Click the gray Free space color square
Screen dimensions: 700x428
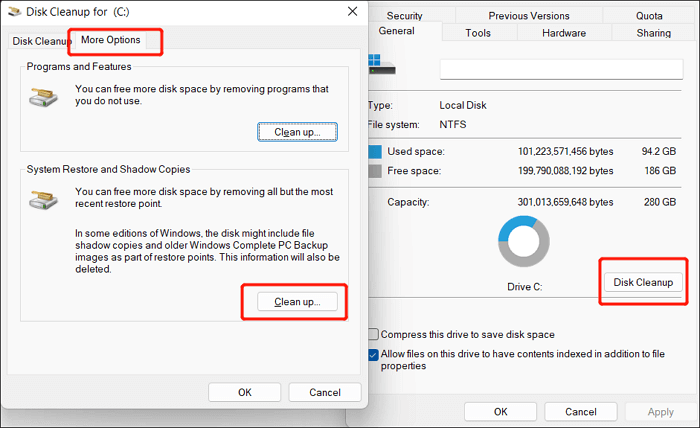click(x=375, y=172)
